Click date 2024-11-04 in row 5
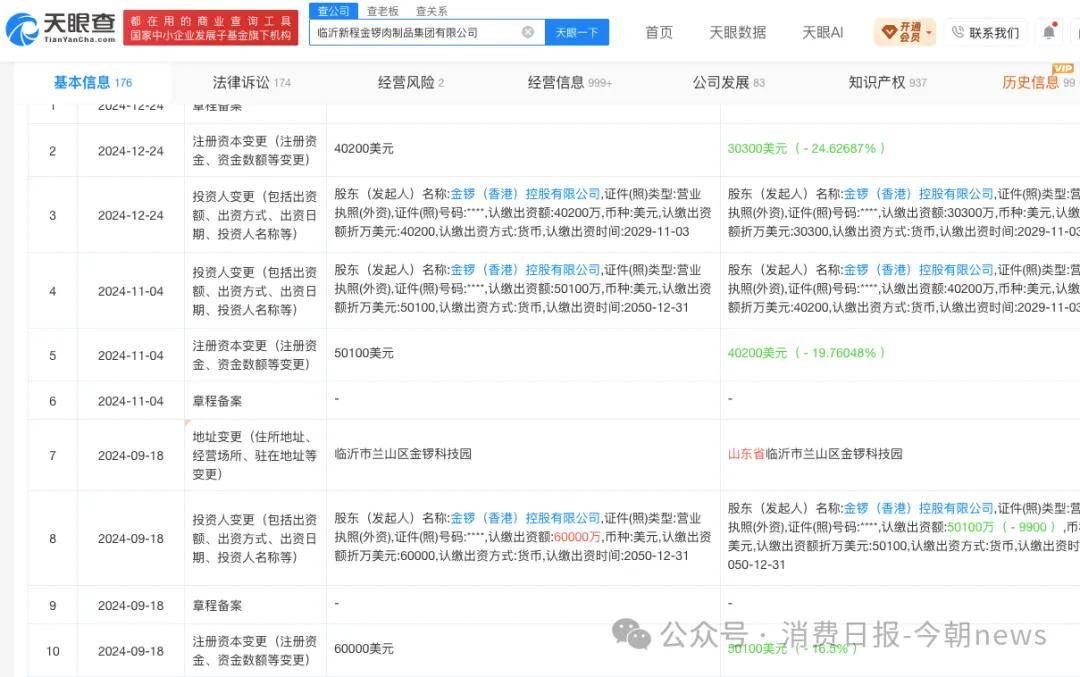The width and height of the screenshot is (1080, 677). tap(131, 355)
